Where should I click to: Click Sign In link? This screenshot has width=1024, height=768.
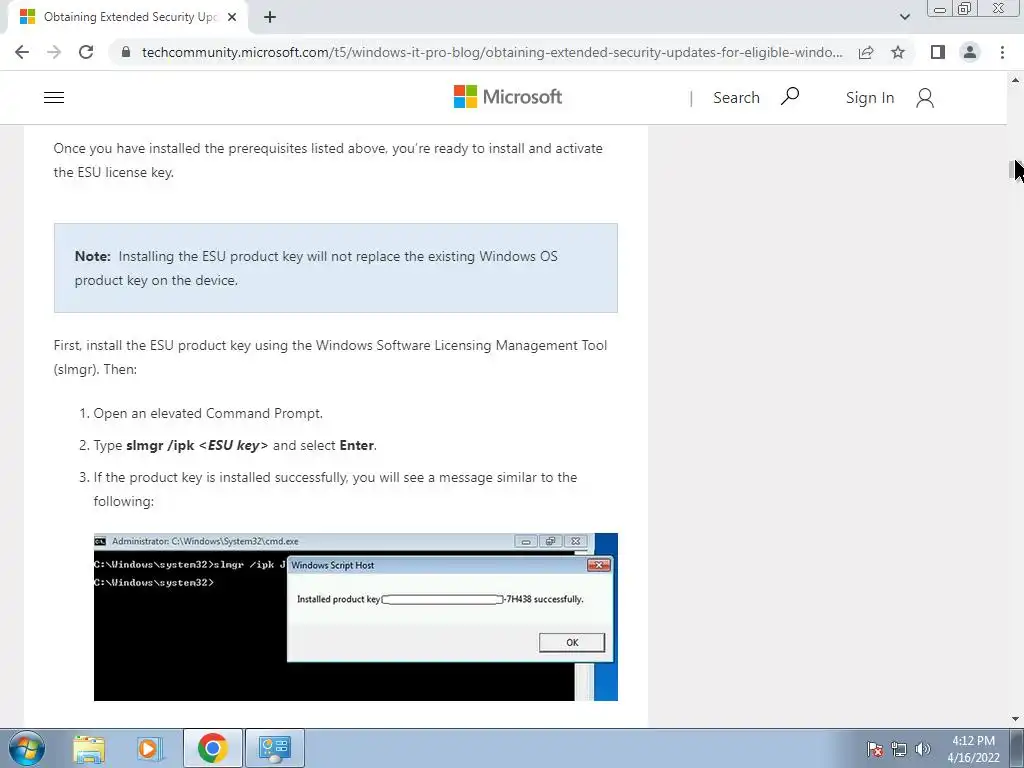click(x=869, y=98)
